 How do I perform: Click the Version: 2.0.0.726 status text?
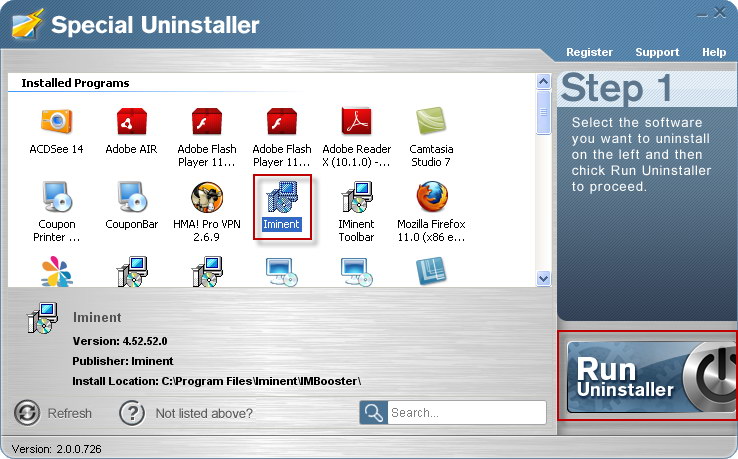point(56,449)
